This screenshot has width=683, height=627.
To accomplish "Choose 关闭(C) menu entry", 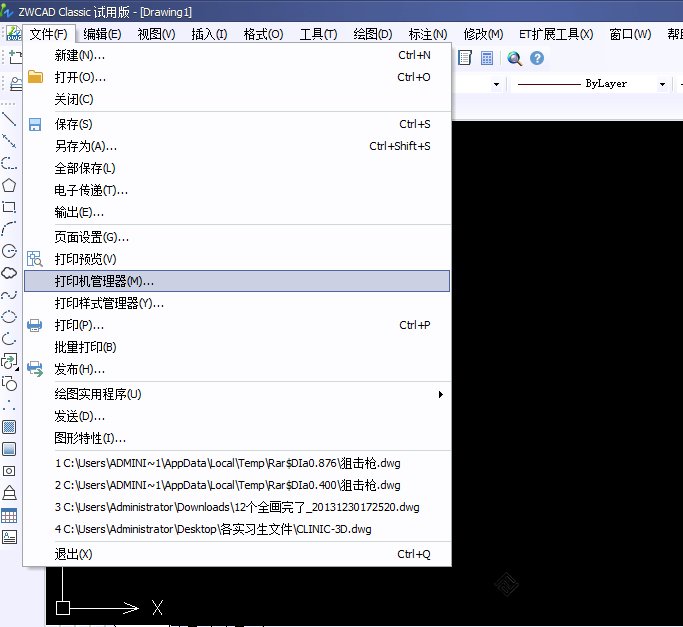I will 237,99.
